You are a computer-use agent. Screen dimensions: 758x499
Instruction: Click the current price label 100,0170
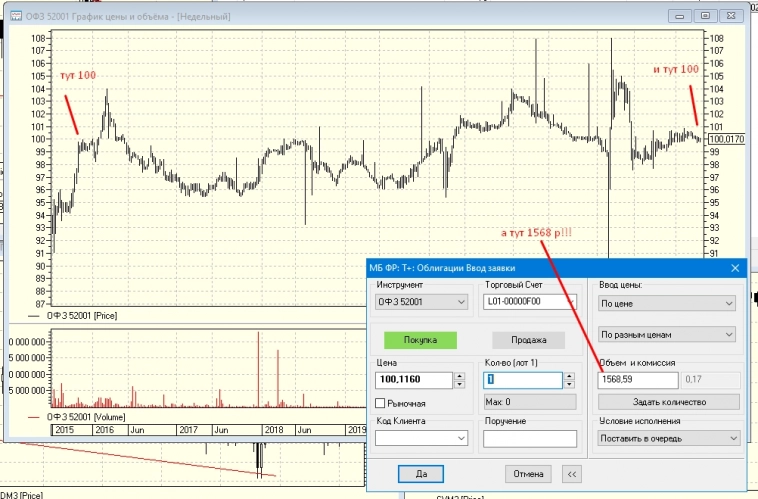click(x=727, y=139)
